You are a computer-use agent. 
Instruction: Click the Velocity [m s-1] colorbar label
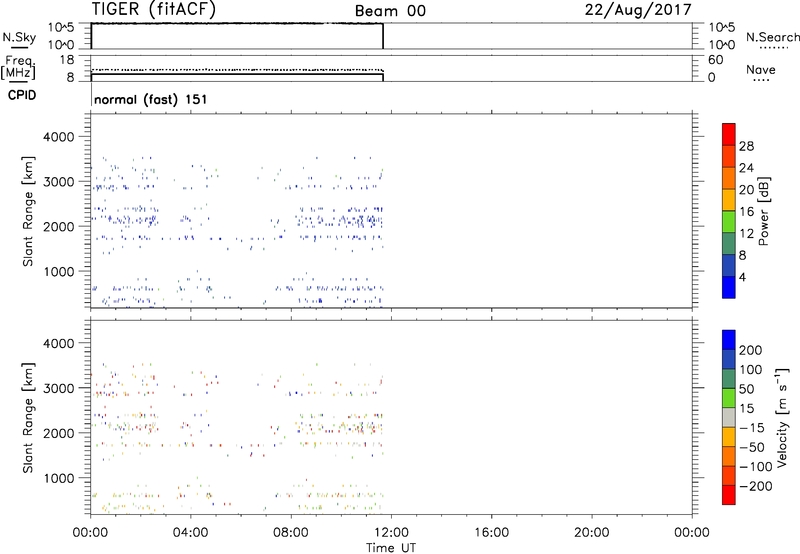coord(782,417)
